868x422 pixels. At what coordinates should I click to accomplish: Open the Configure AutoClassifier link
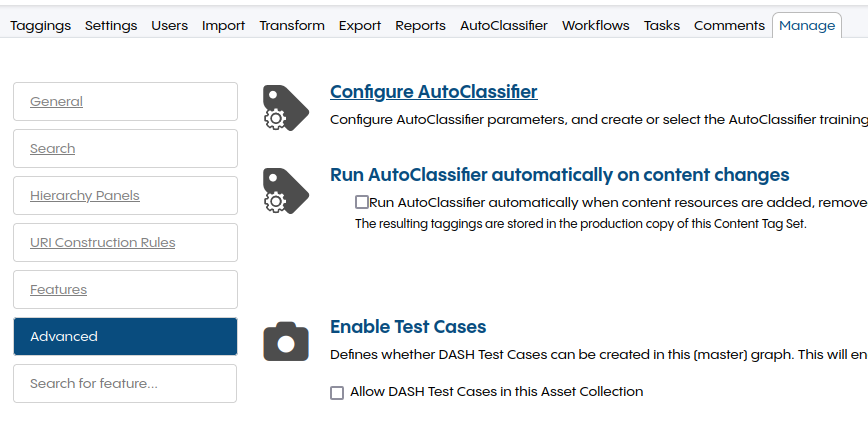433,92
